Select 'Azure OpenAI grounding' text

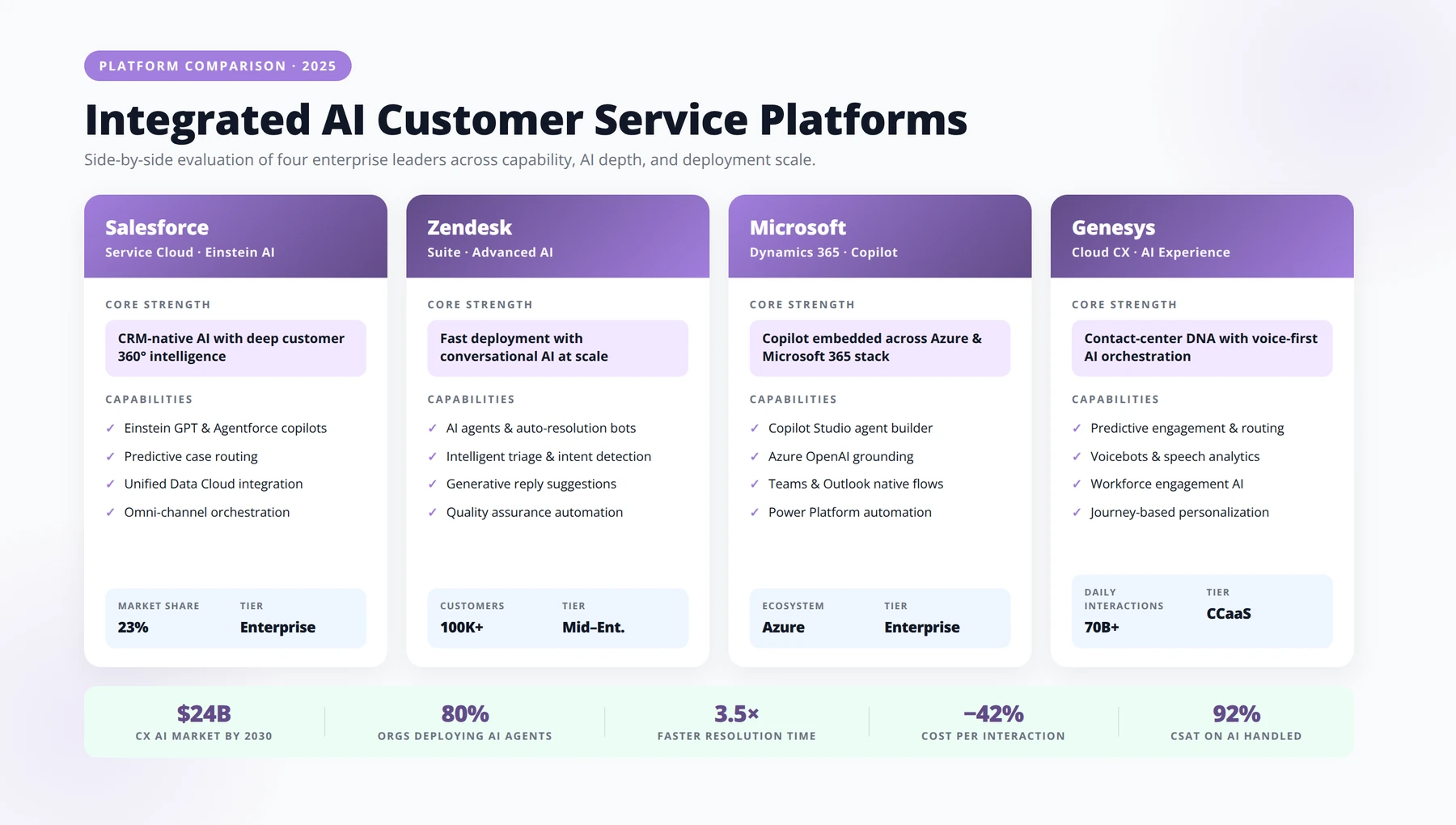tap(841, 456)
